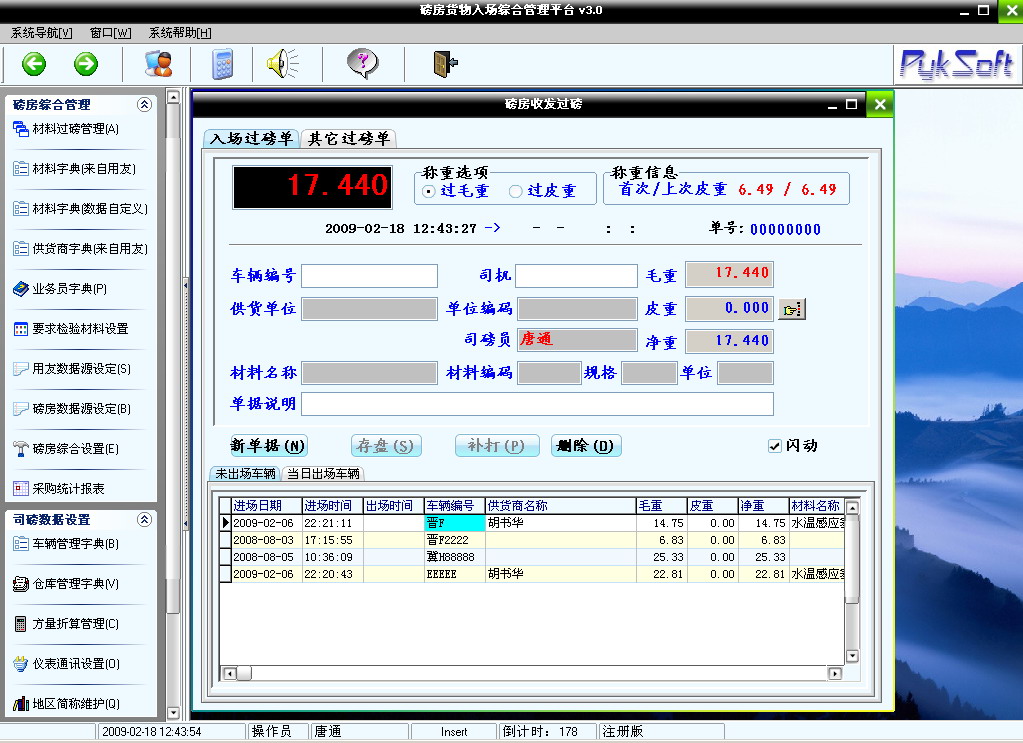Open the 系统导航 menu
This screenshot has width=1023, height=743.
(41, 32)
